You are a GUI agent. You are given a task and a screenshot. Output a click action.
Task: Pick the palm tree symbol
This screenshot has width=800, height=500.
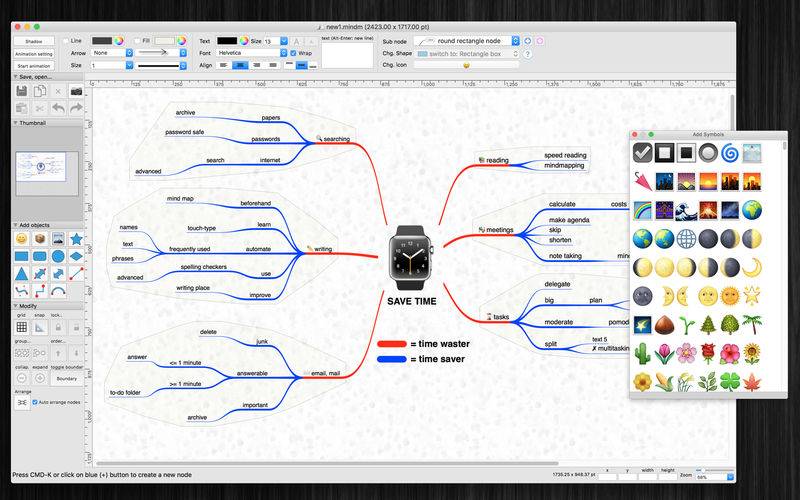click(752, 325)
